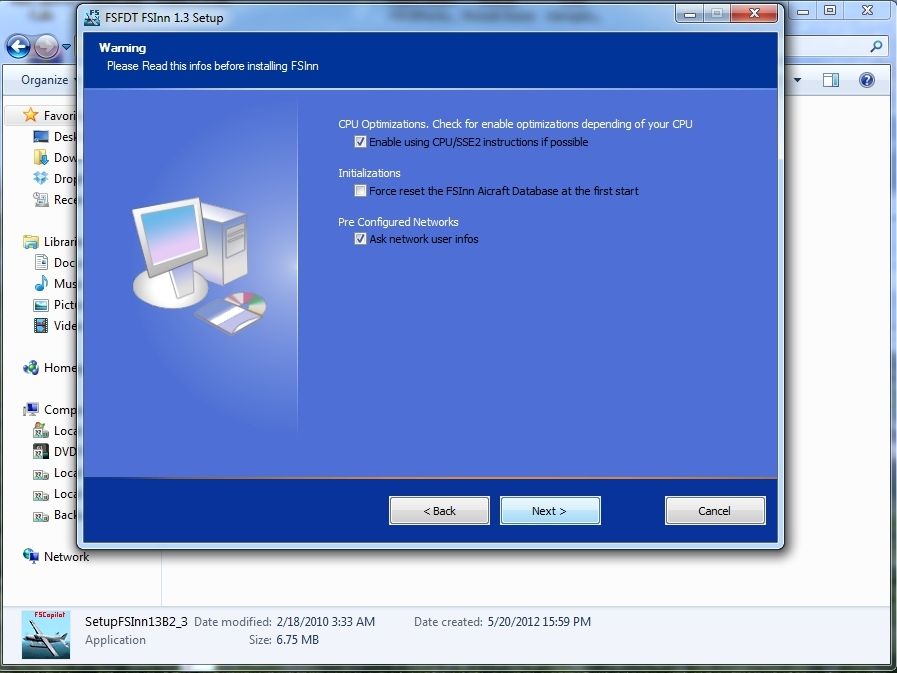Click Date created value 5/20/2012
Viewport: 897px width, 673px height.
pos(539,621)
